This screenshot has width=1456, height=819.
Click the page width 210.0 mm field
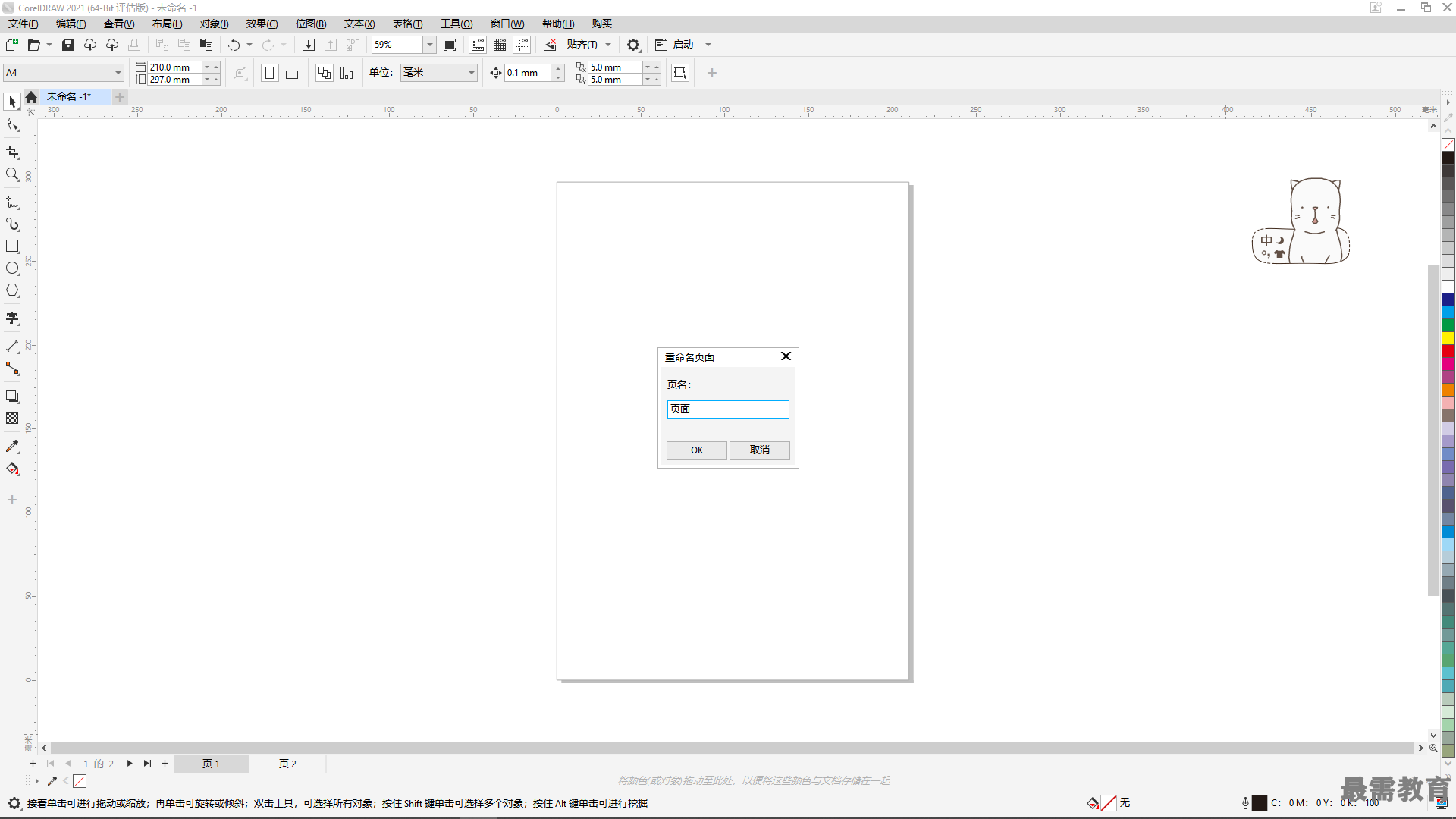pyautogui.click(x=174, y=67)
